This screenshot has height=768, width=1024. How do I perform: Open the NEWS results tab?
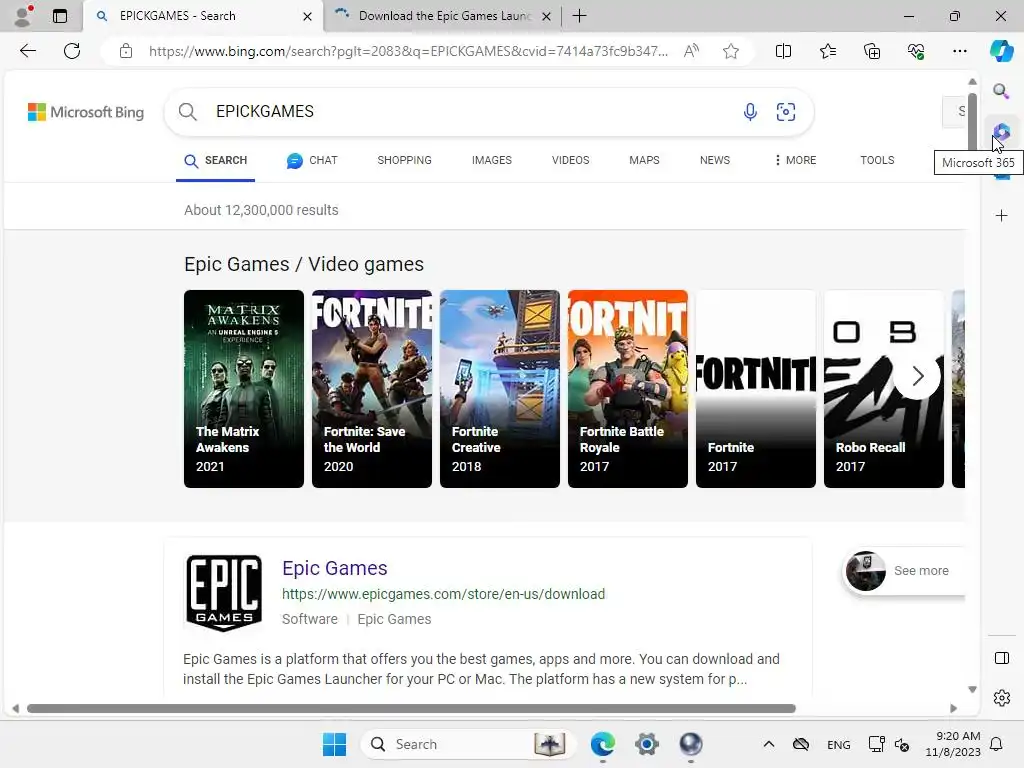[x=714, y=160]
